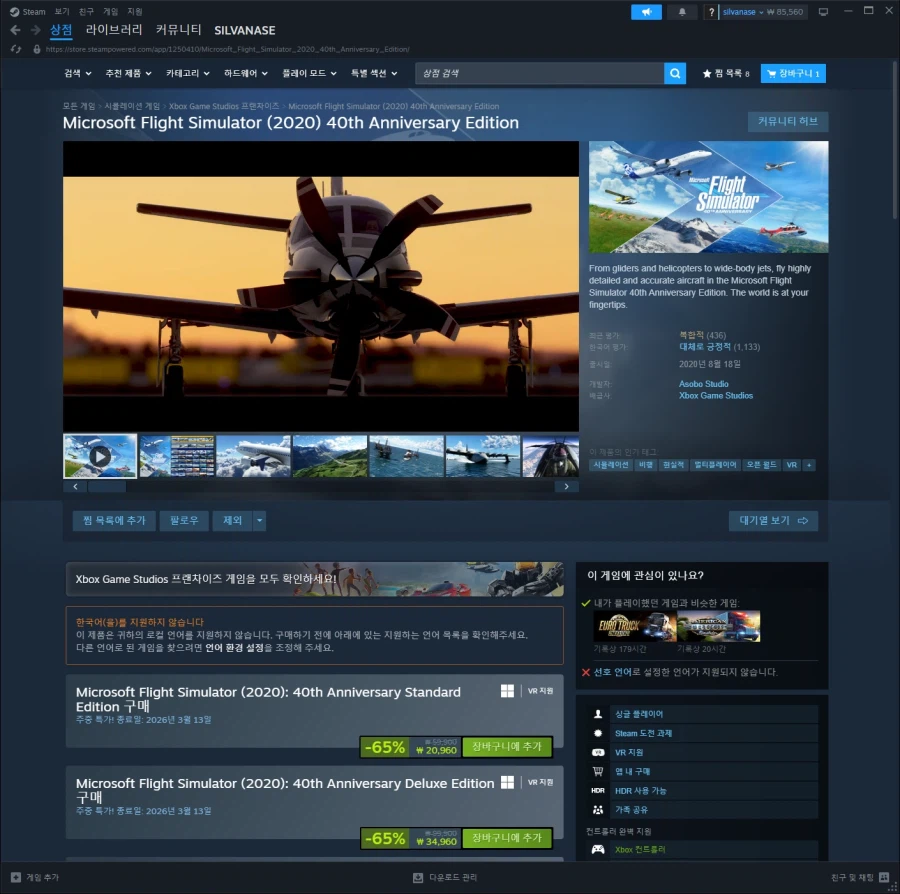Open 다운로드 관리 download icon
The height and width of the screenshot is (894, 900).
418,877
